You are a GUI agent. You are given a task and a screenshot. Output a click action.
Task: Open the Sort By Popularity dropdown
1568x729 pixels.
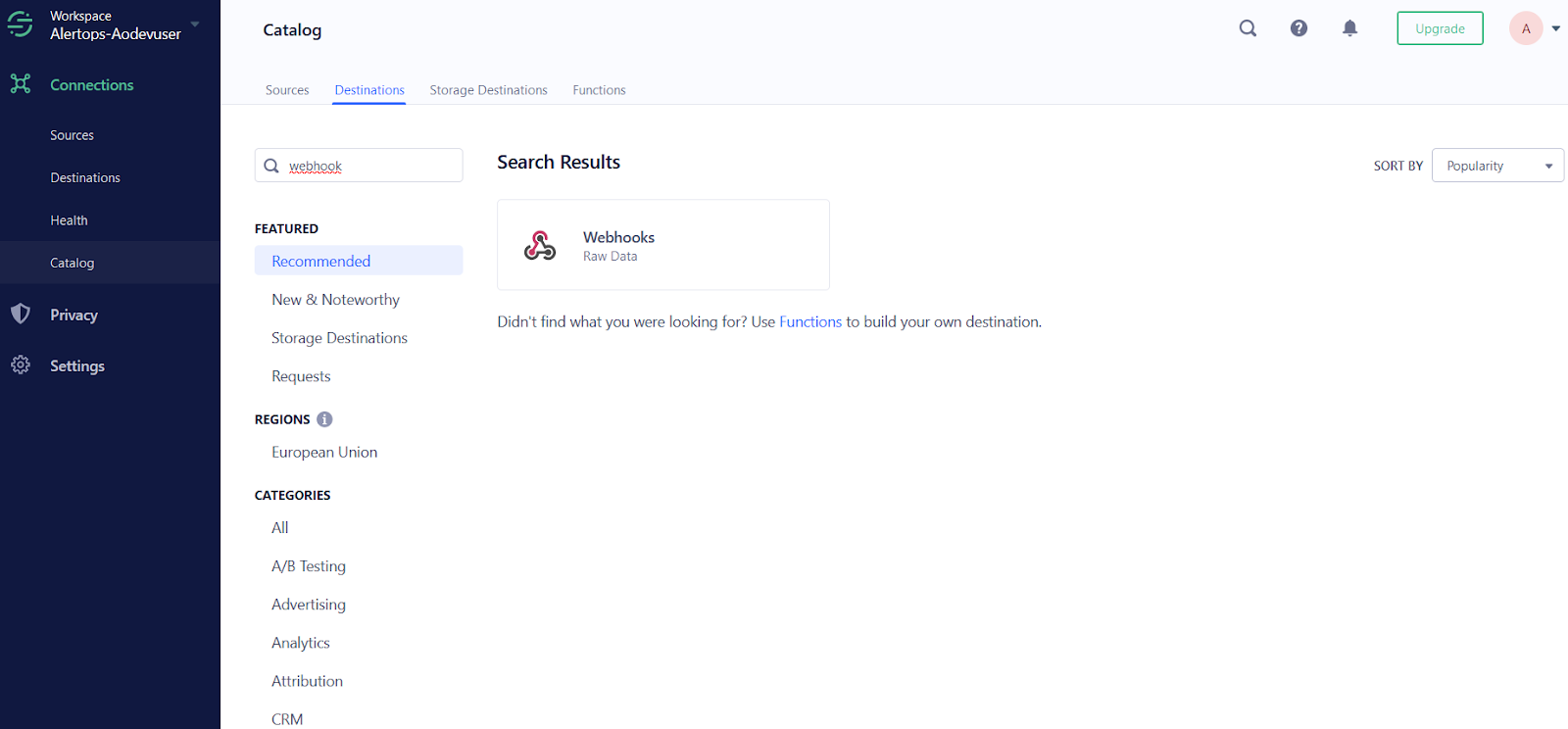point(1497,166)
